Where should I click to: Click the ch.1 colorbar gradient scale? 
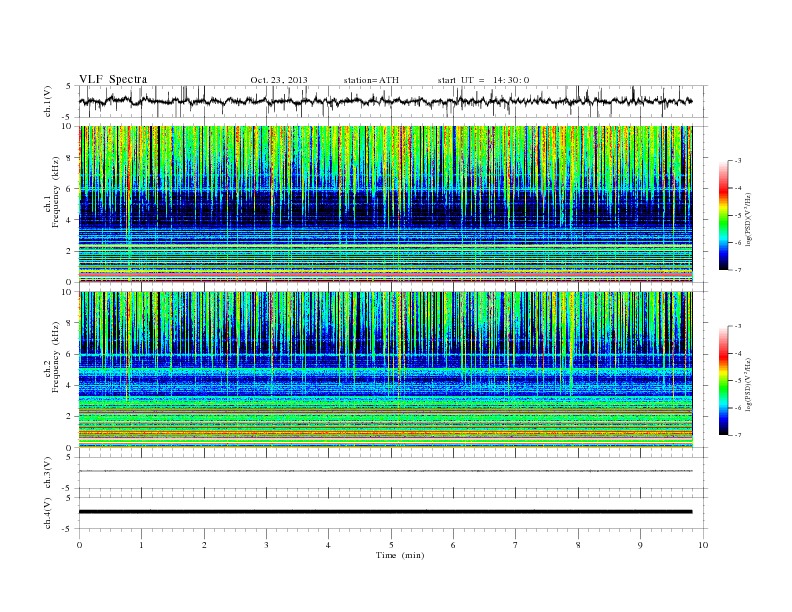point(723,215)
